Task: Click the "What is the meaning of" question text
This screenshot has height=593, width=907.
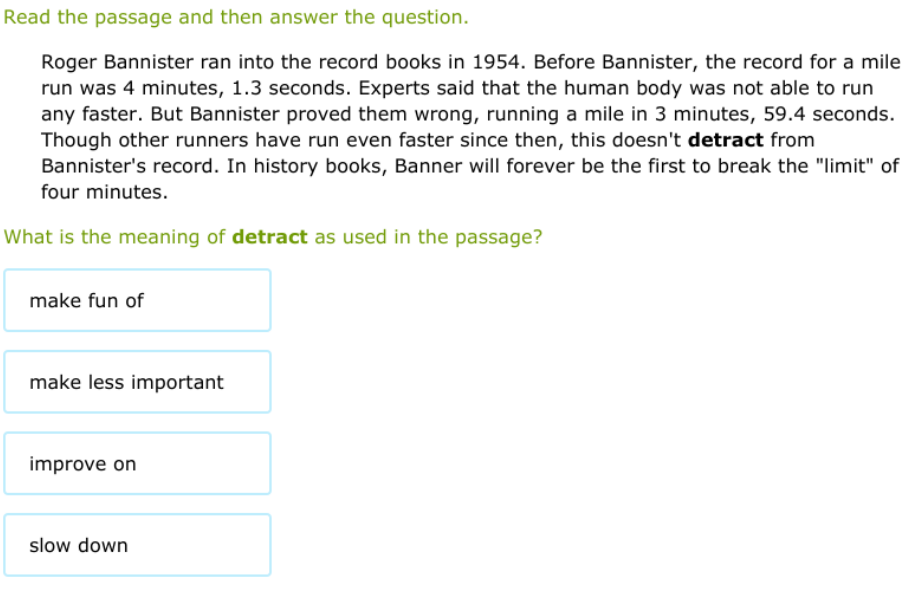Action: [115, 237]
